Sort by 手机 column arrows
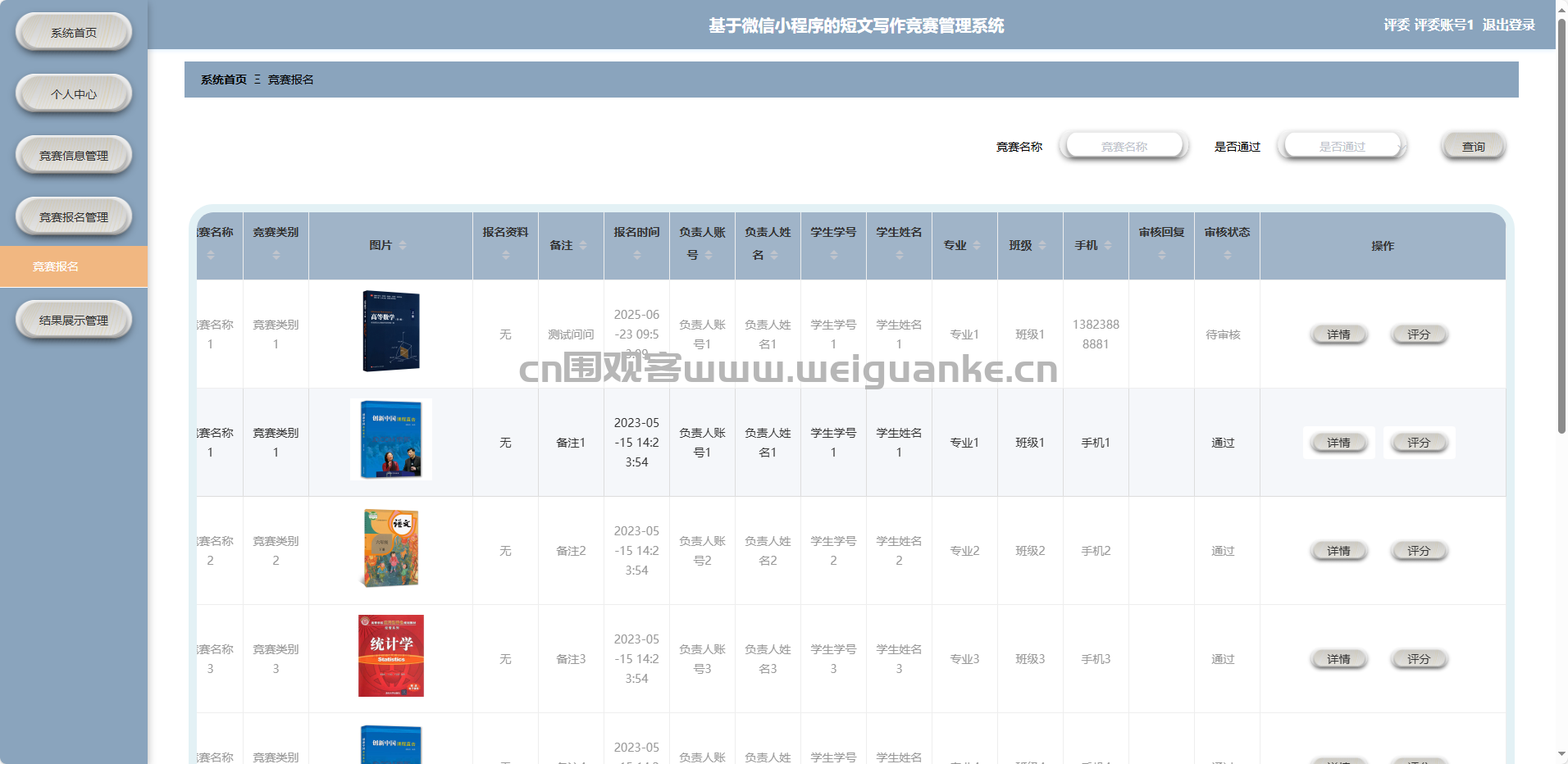This screenshot has height=764, width=1568. pos(1108,245)
